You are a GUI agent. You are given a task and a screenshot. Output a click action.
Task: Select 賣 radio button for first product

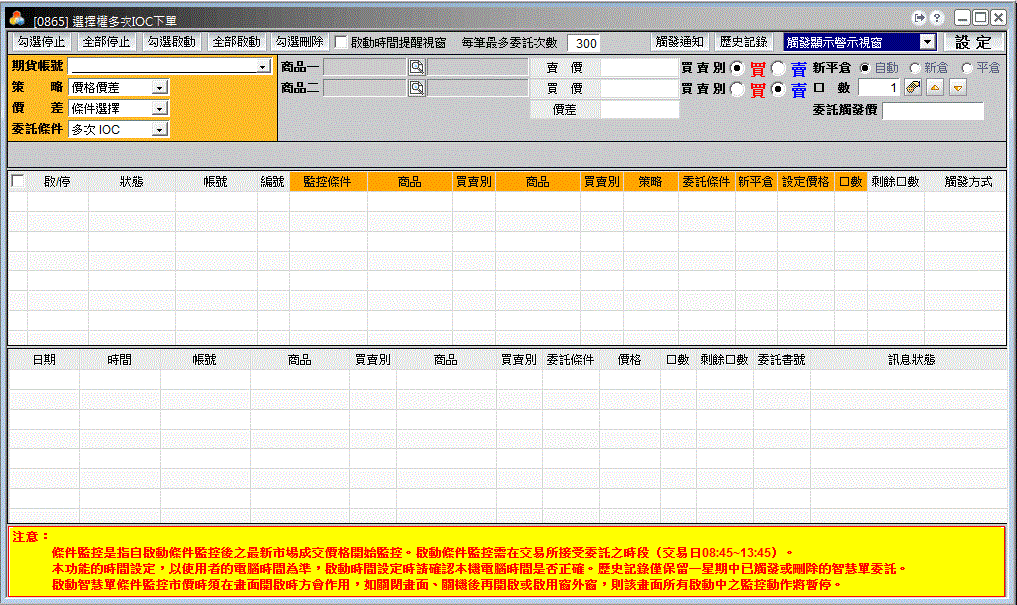tap(778, 68)
